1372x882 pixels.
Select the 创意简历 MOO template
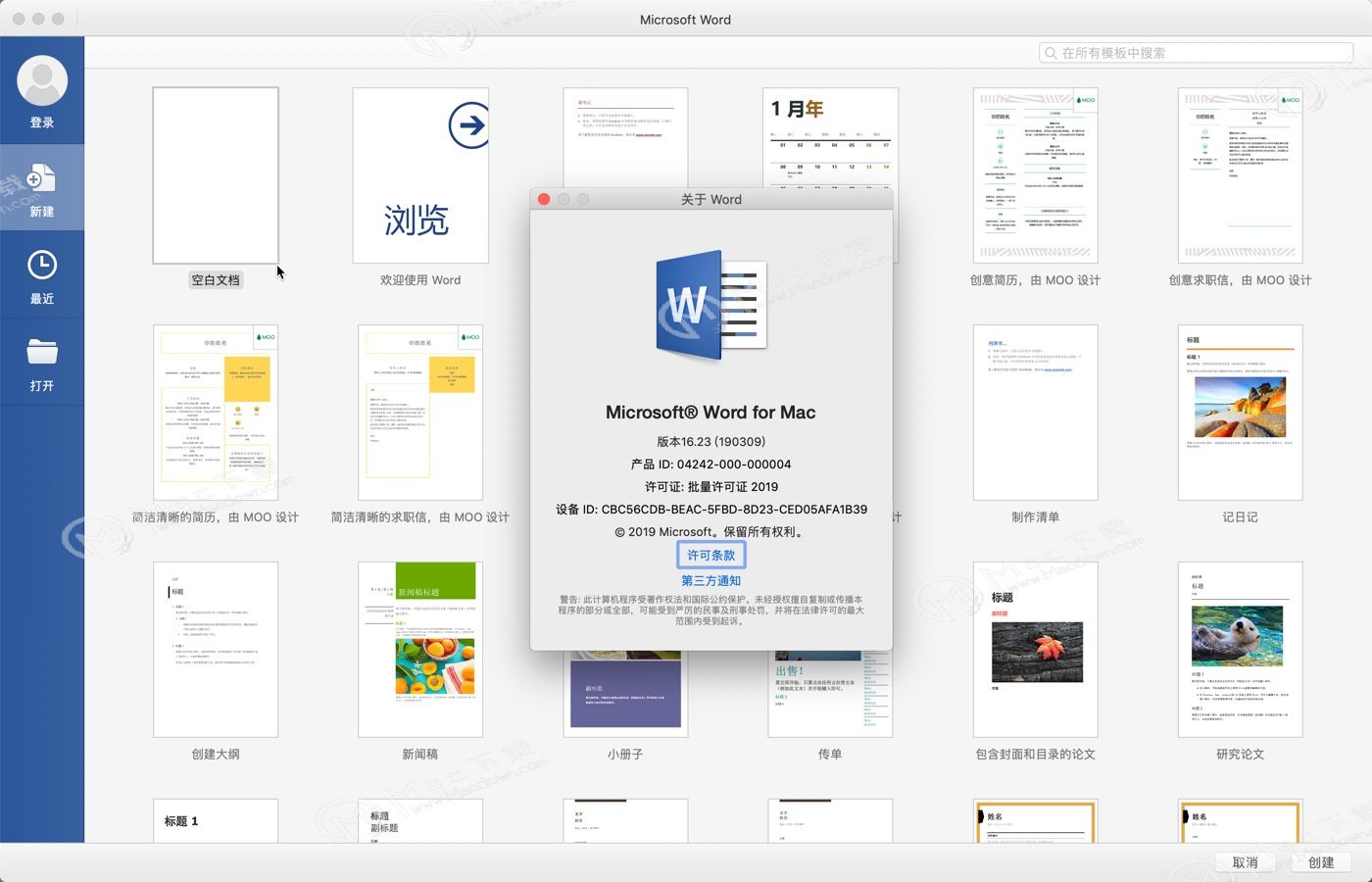coord(1035,175)
